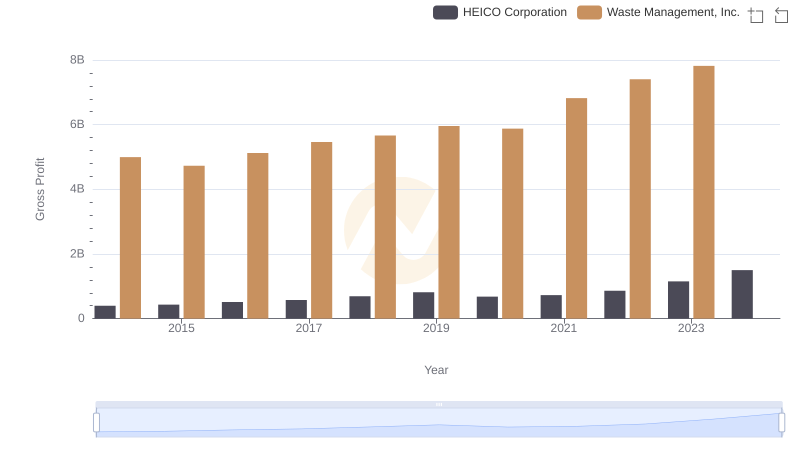Click the Waste Management bar for 2019

coord(449,222)
